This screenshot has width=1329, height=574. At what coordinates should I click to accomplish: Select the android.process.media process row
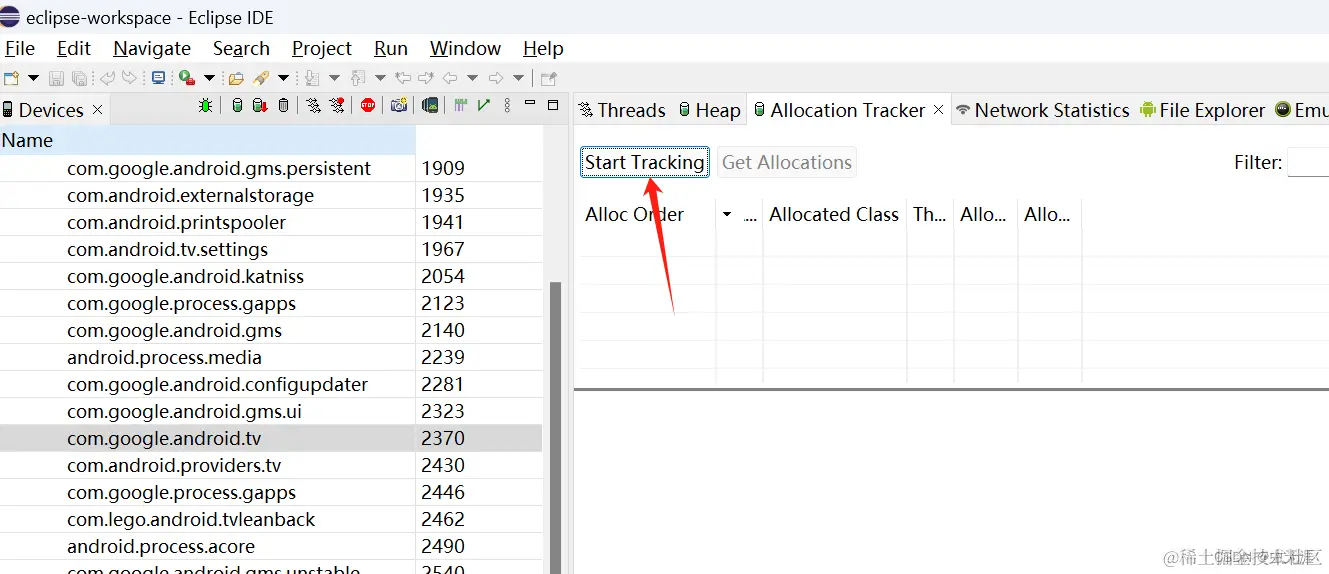point(271,357)
